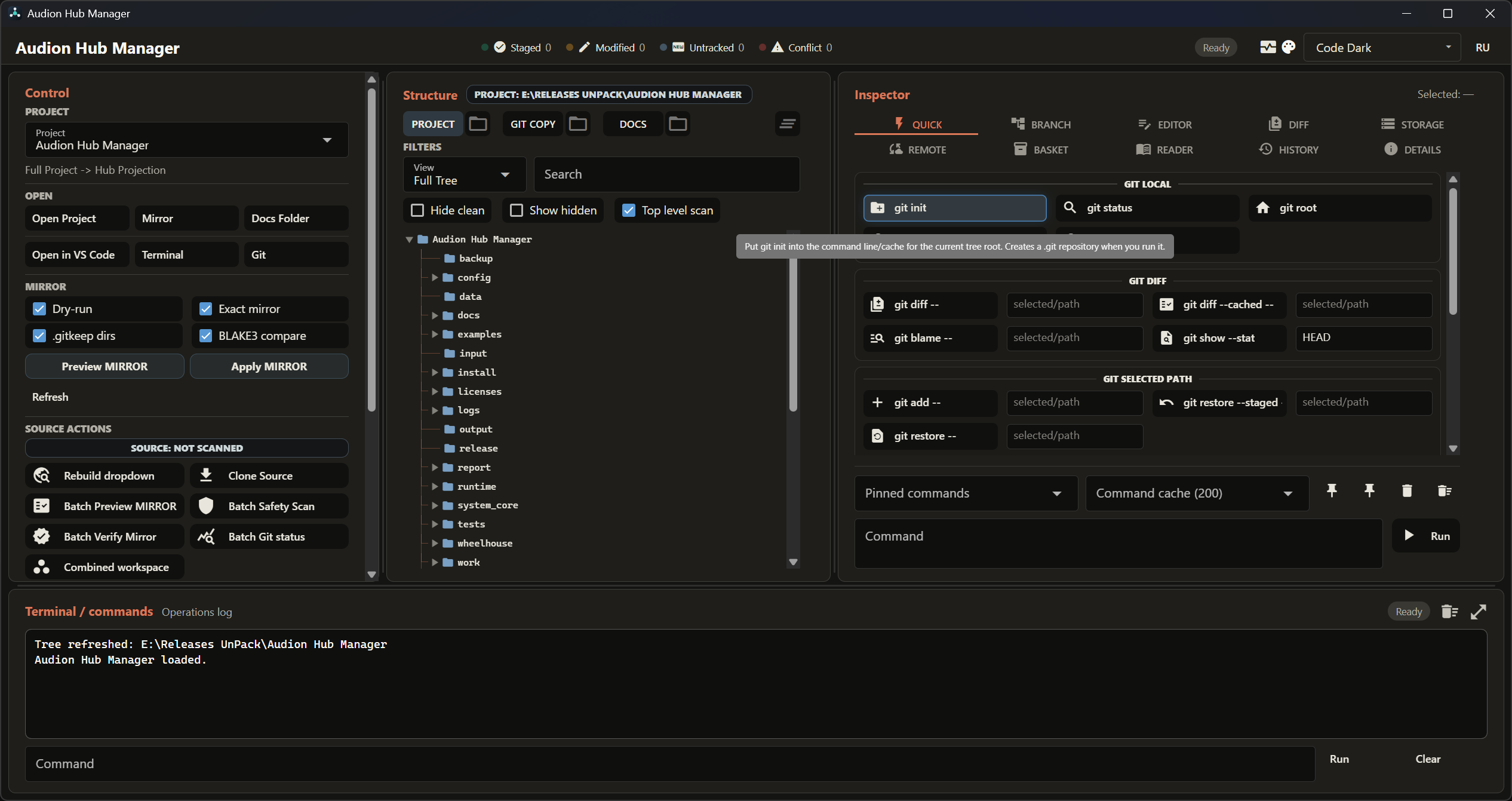Click the Search field in Filters

pyautogui.click(x=667, y=174)
